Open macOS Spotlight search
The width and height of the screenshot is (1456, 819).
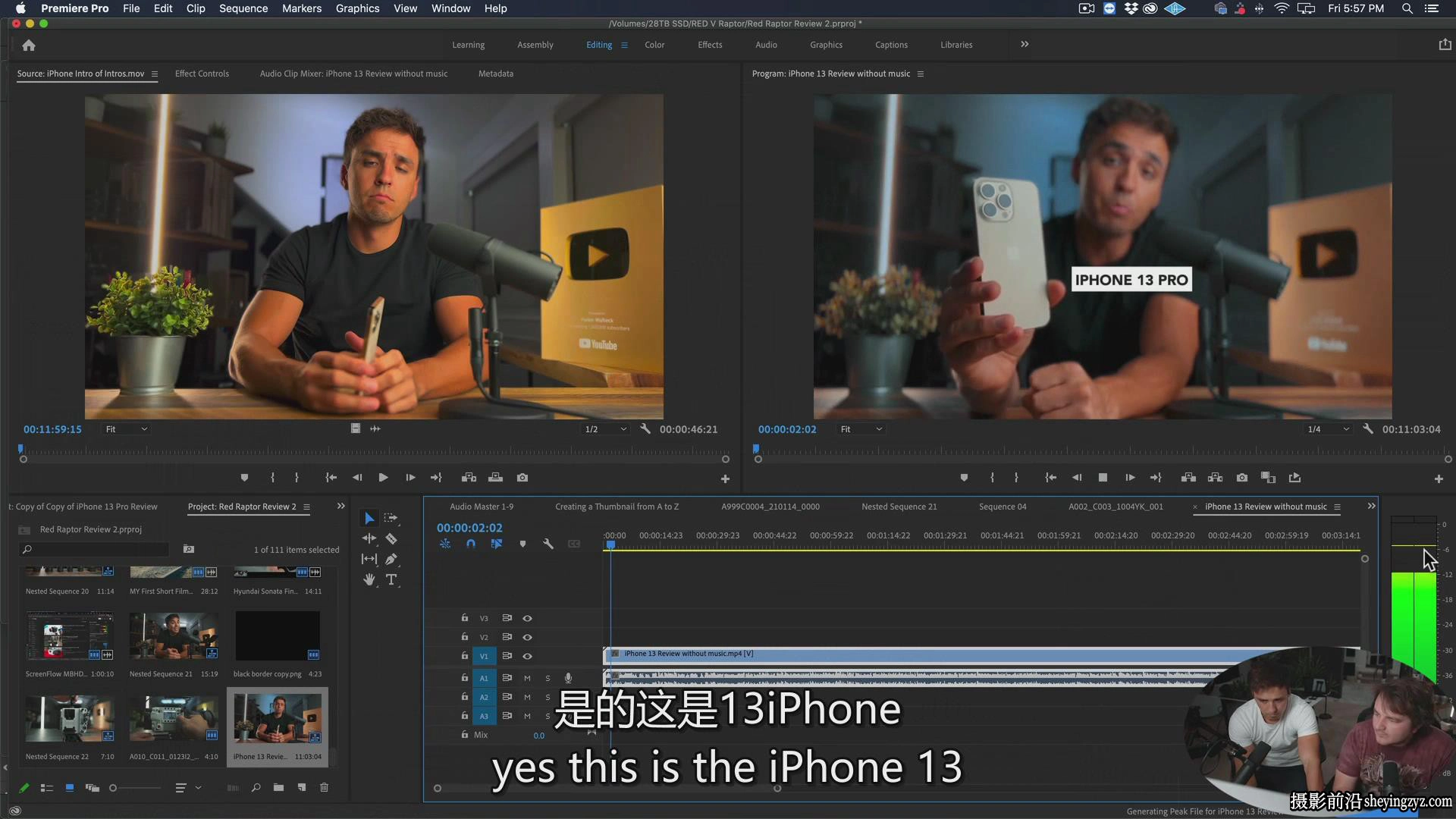[x=1407, y=8]
